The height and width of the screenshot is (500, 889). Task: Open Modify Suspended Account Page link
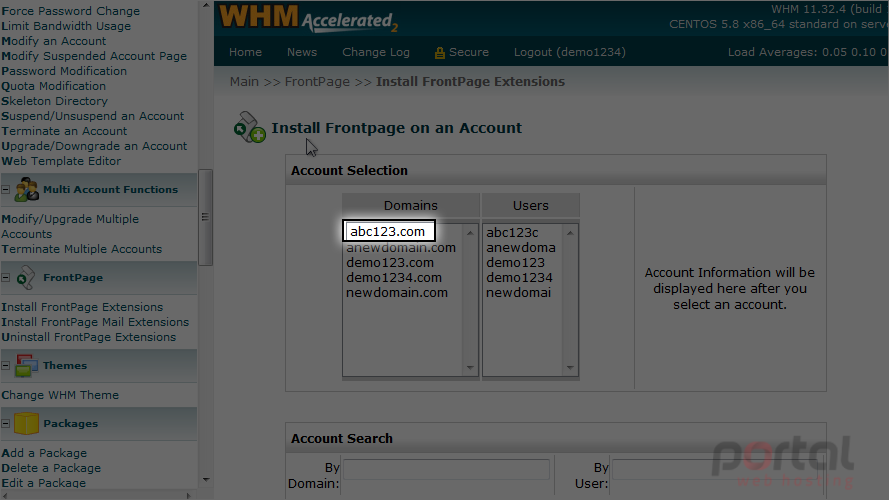click(94, 56)
